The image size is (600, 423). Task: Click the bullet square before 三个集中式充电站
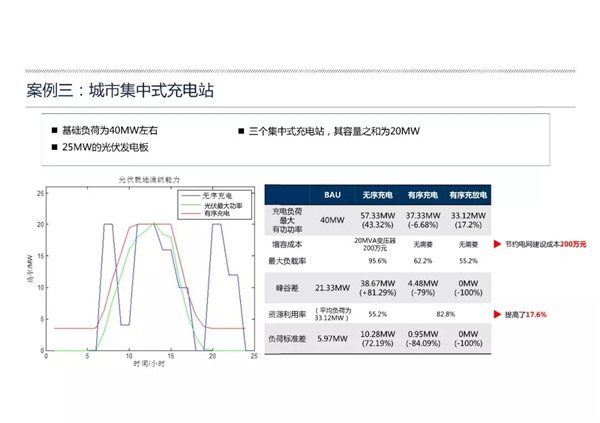[241, 131]
